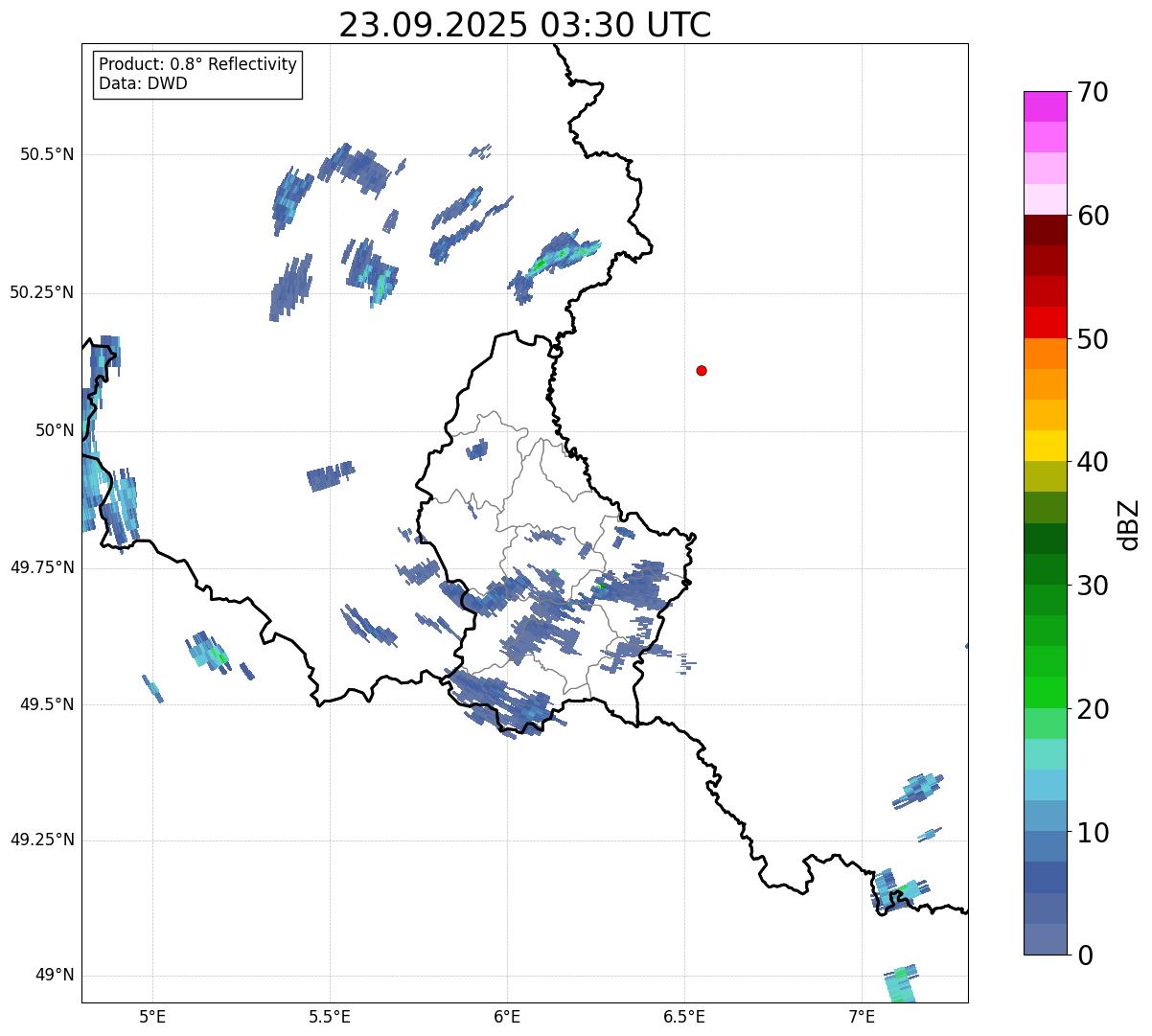Click the olive colorbar segment below 40
The height and width of the screenshot is (1036, 1152).
[x=1045, y=476]
